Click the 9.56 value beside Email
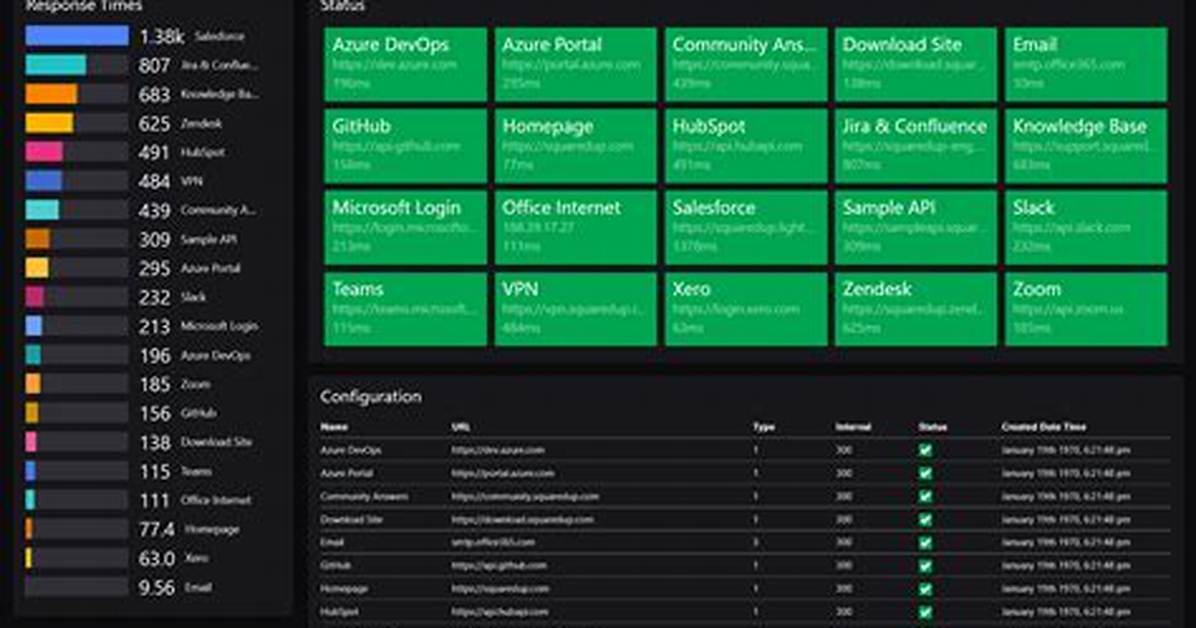 pos(157,587)
